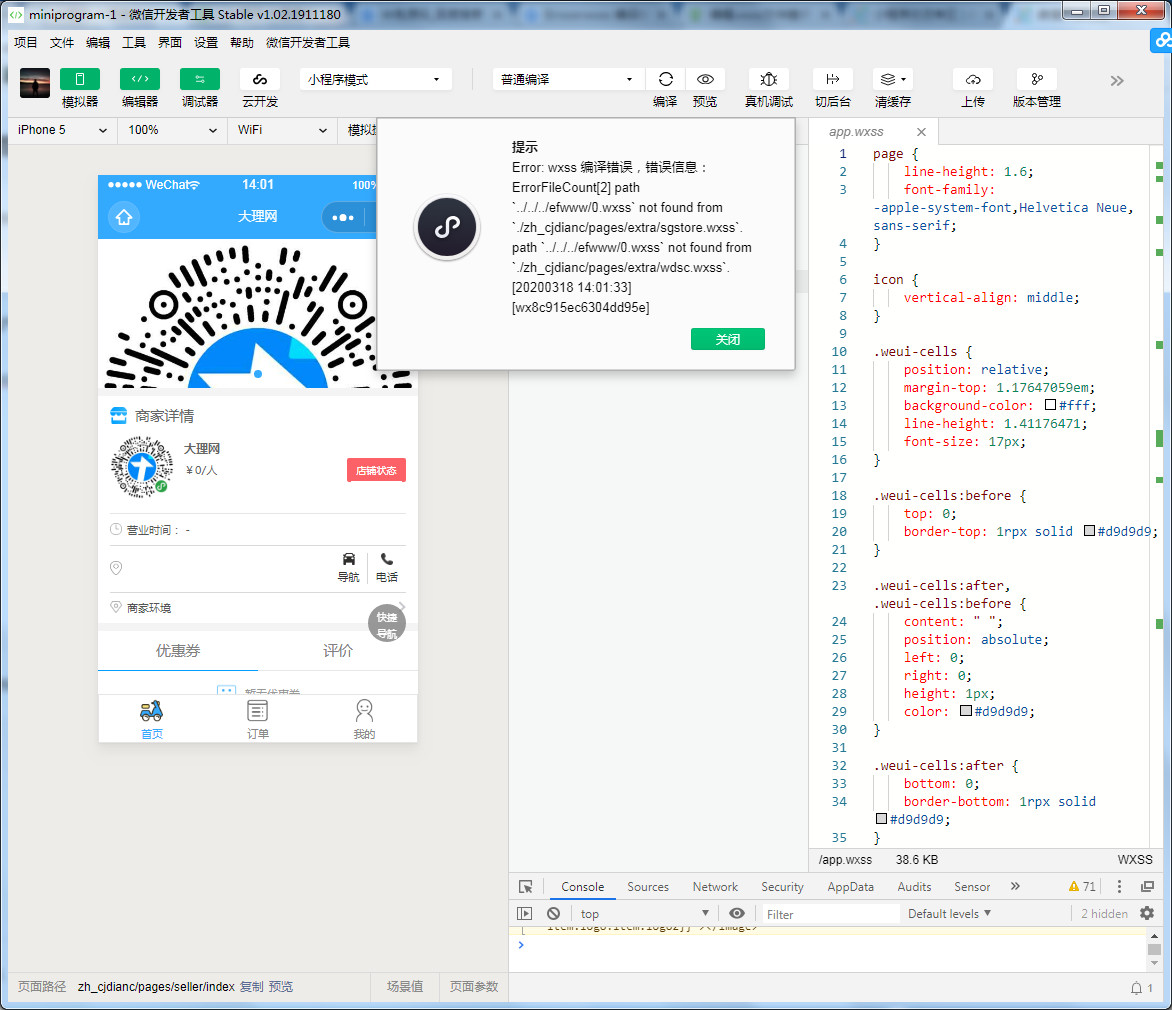Expand the toolbar overflow arrows

click(1117, 81)
